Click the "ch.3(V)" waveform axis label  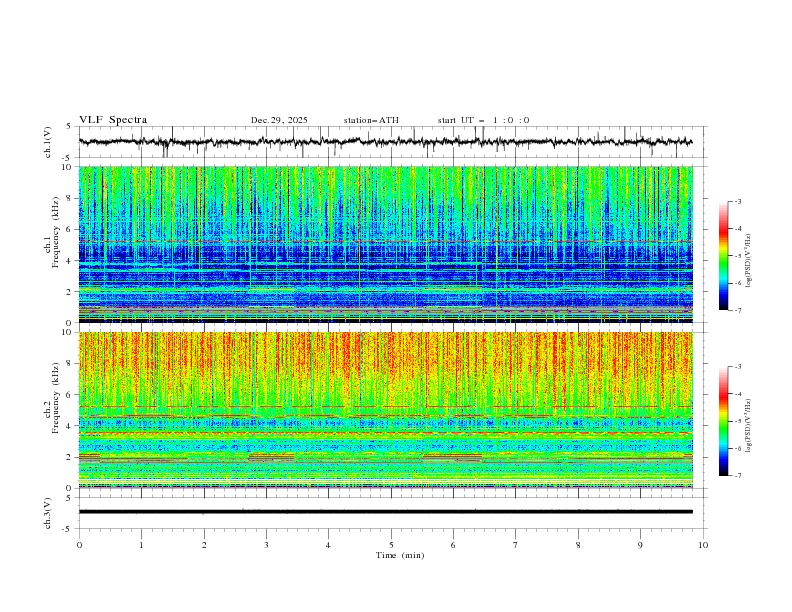[x=48, y=513]
